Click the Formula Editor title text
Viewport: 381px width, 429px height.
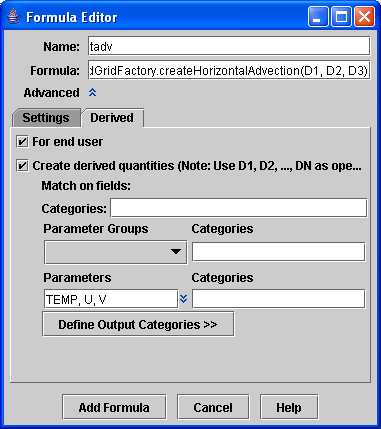72,17
